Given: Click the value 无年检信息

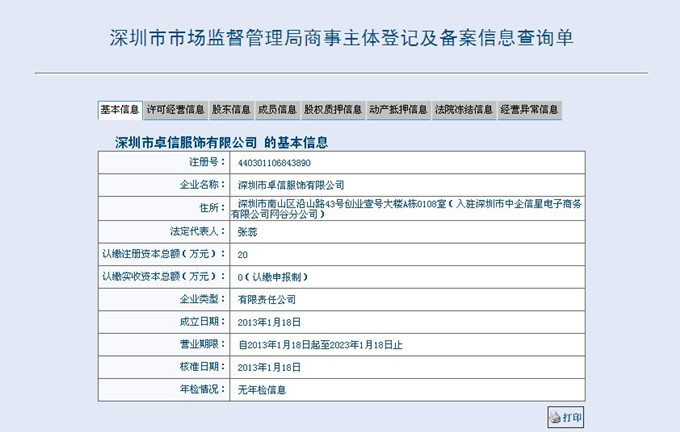Looking at the screenshot, I should click(x=262, y=390).
